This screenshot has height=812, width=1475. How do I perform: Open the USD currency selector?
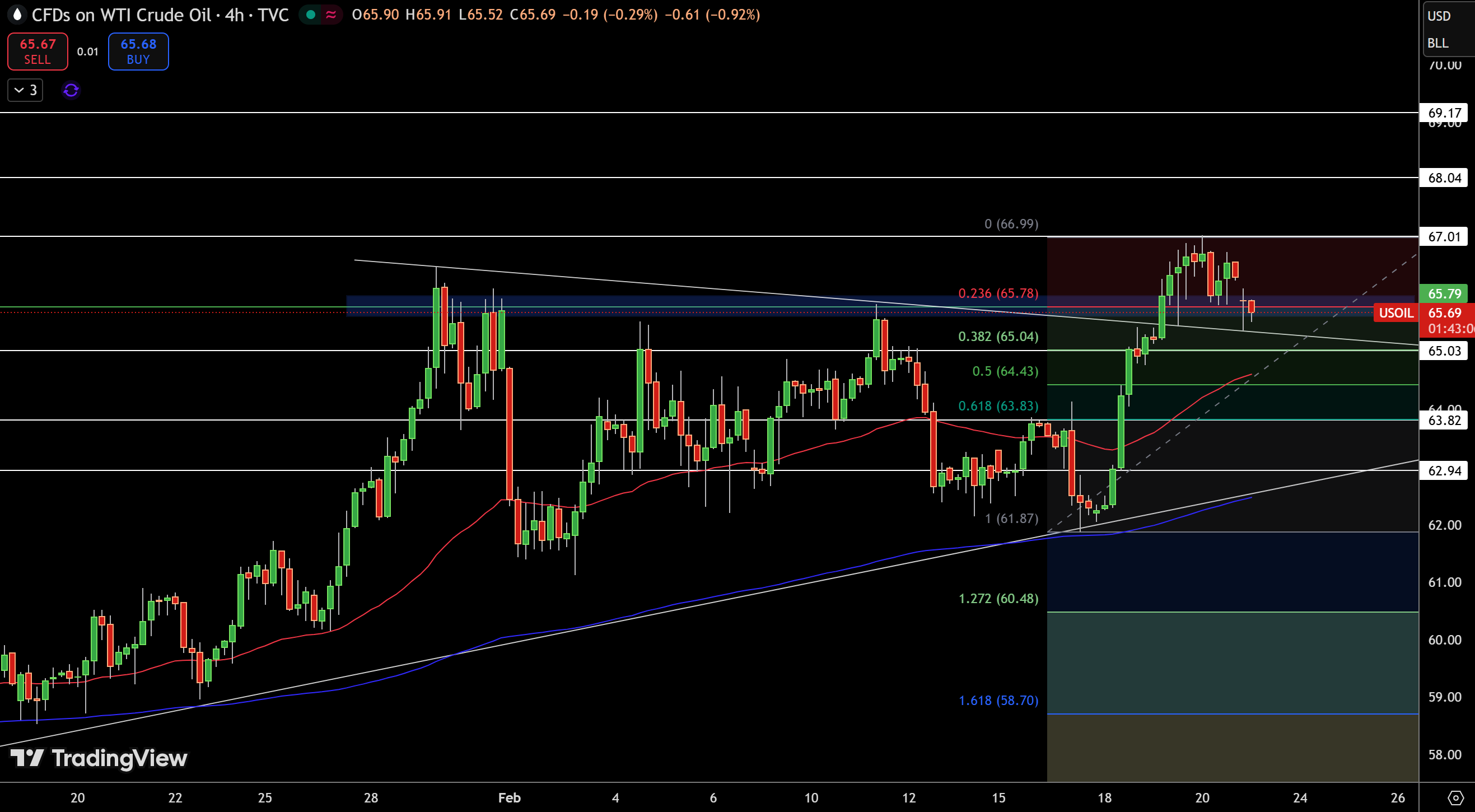point(1439,16)
